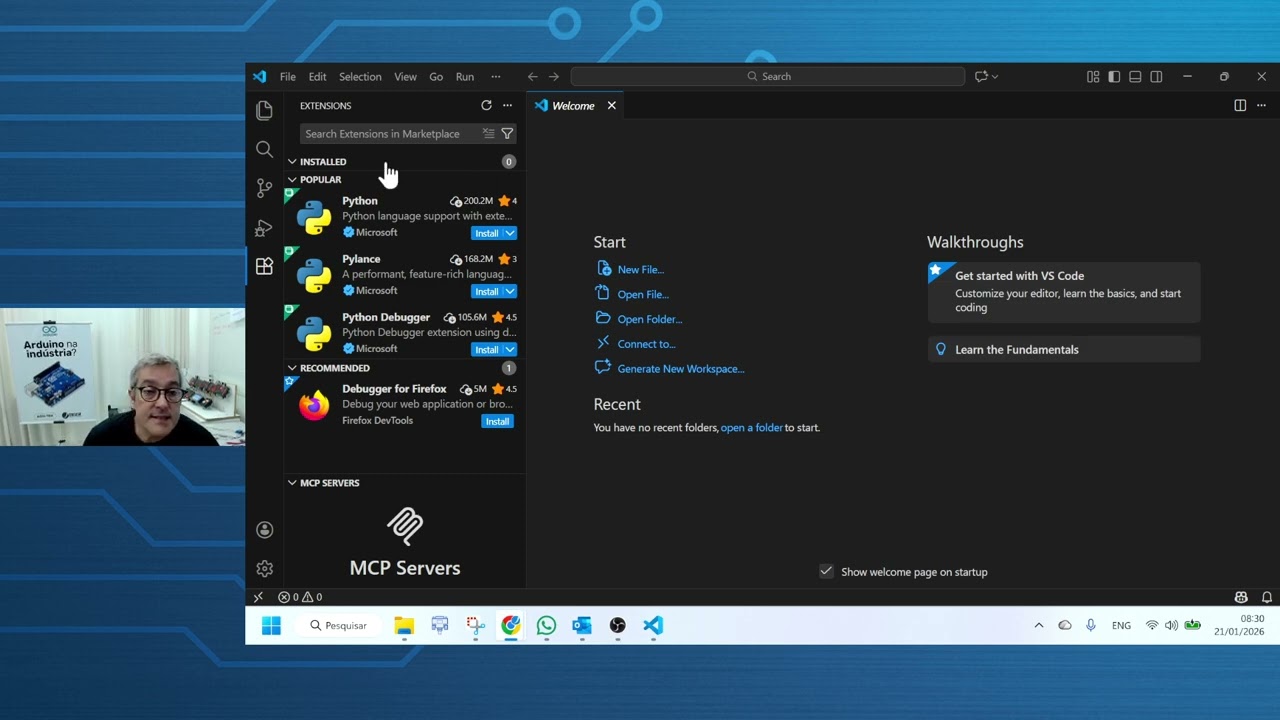Open the Accounts icon in activity bar
The image size is (1280, 720).
pyautogui.click(x=264, y=530)
